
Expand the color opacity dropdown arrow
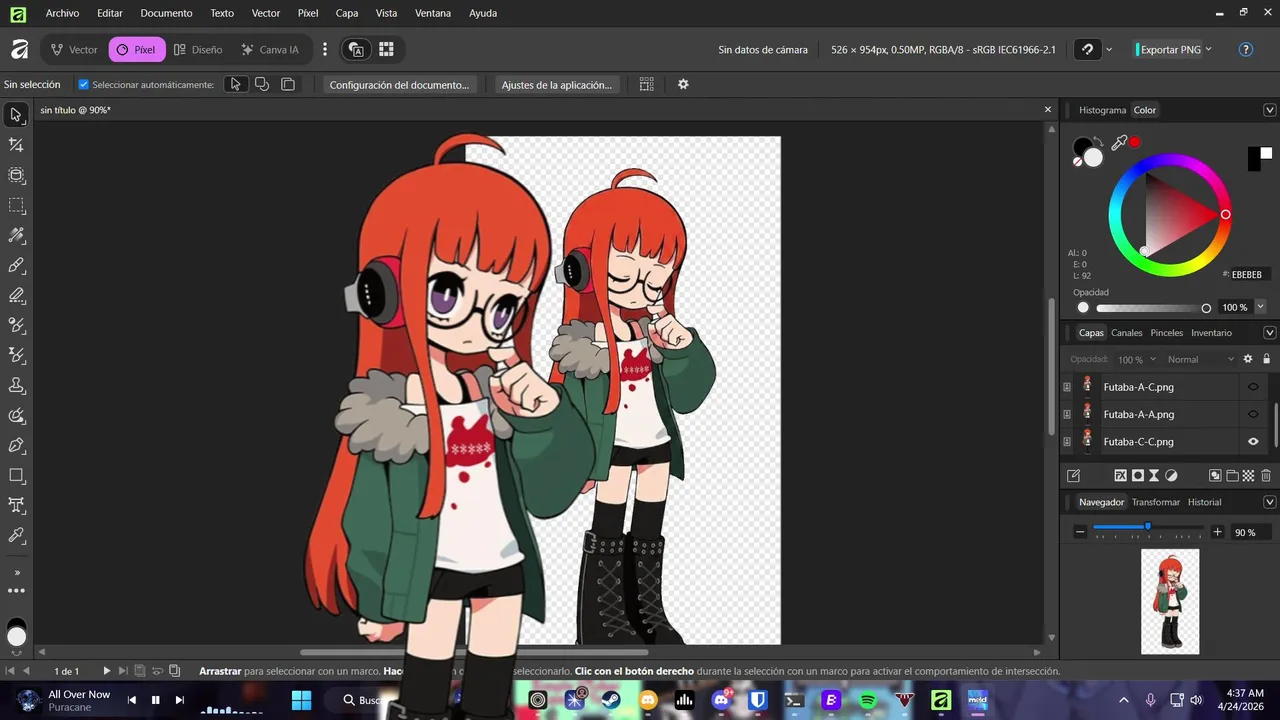coord(1261,307)
